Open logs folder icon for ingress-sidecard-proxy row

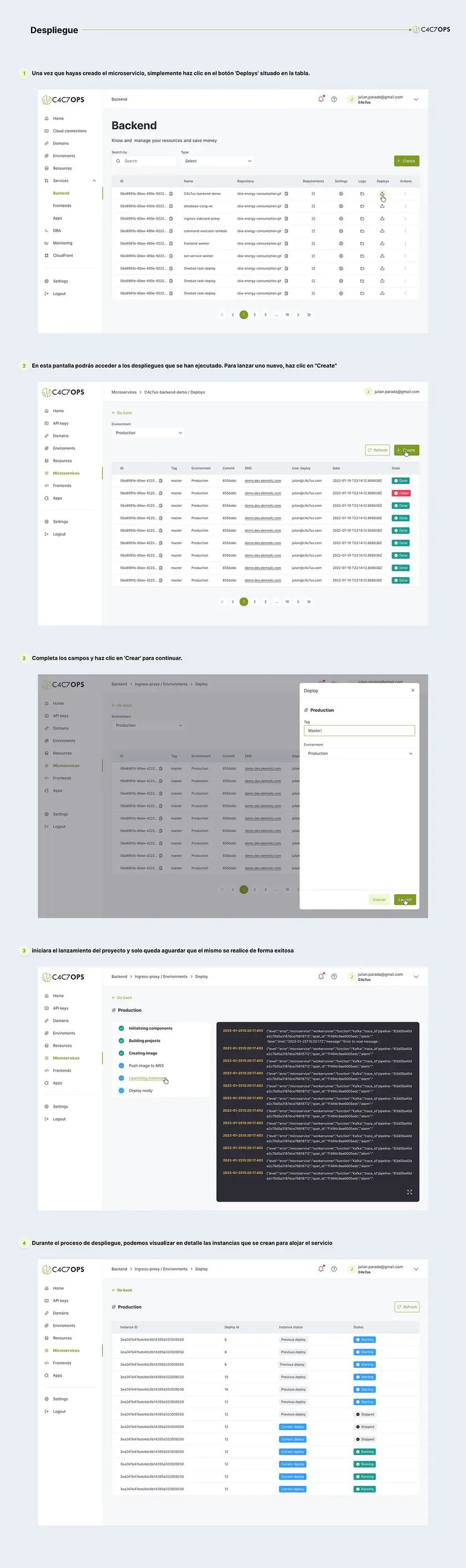click(362, 218)
